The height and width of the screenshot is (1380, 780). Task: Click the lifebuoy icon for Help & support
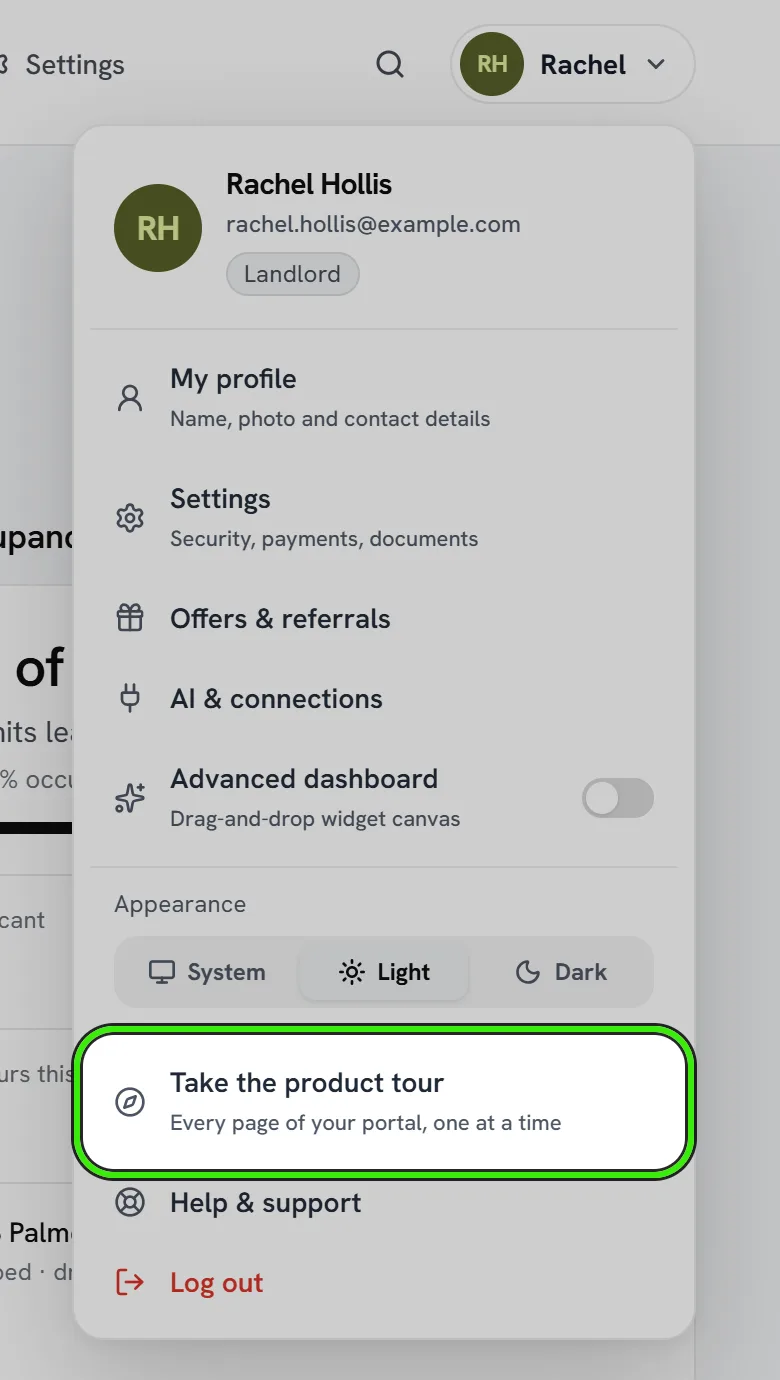pos(130,1202)
